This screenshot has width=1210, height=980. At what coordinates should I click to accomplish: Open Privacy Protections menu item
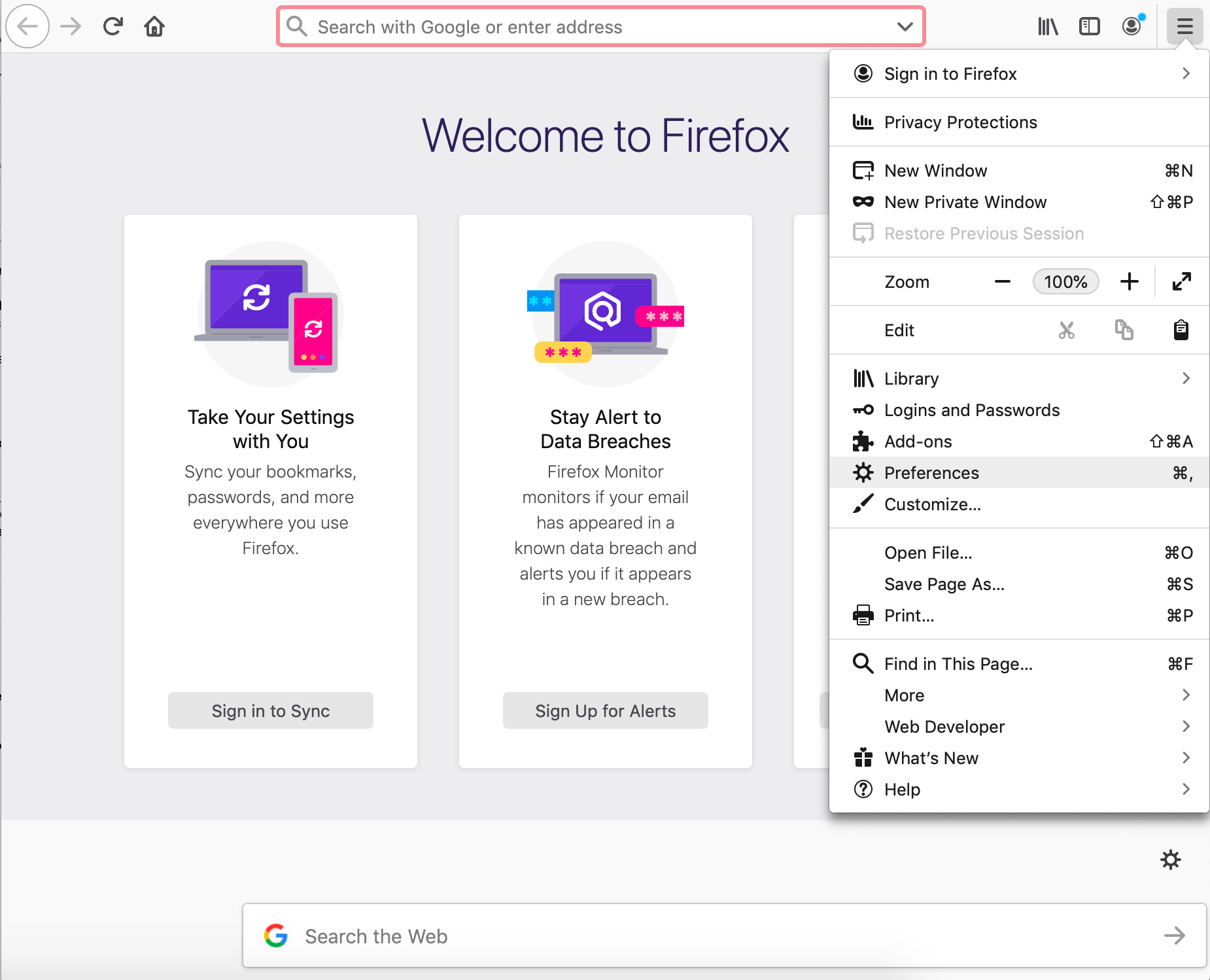click(1019, 122)
